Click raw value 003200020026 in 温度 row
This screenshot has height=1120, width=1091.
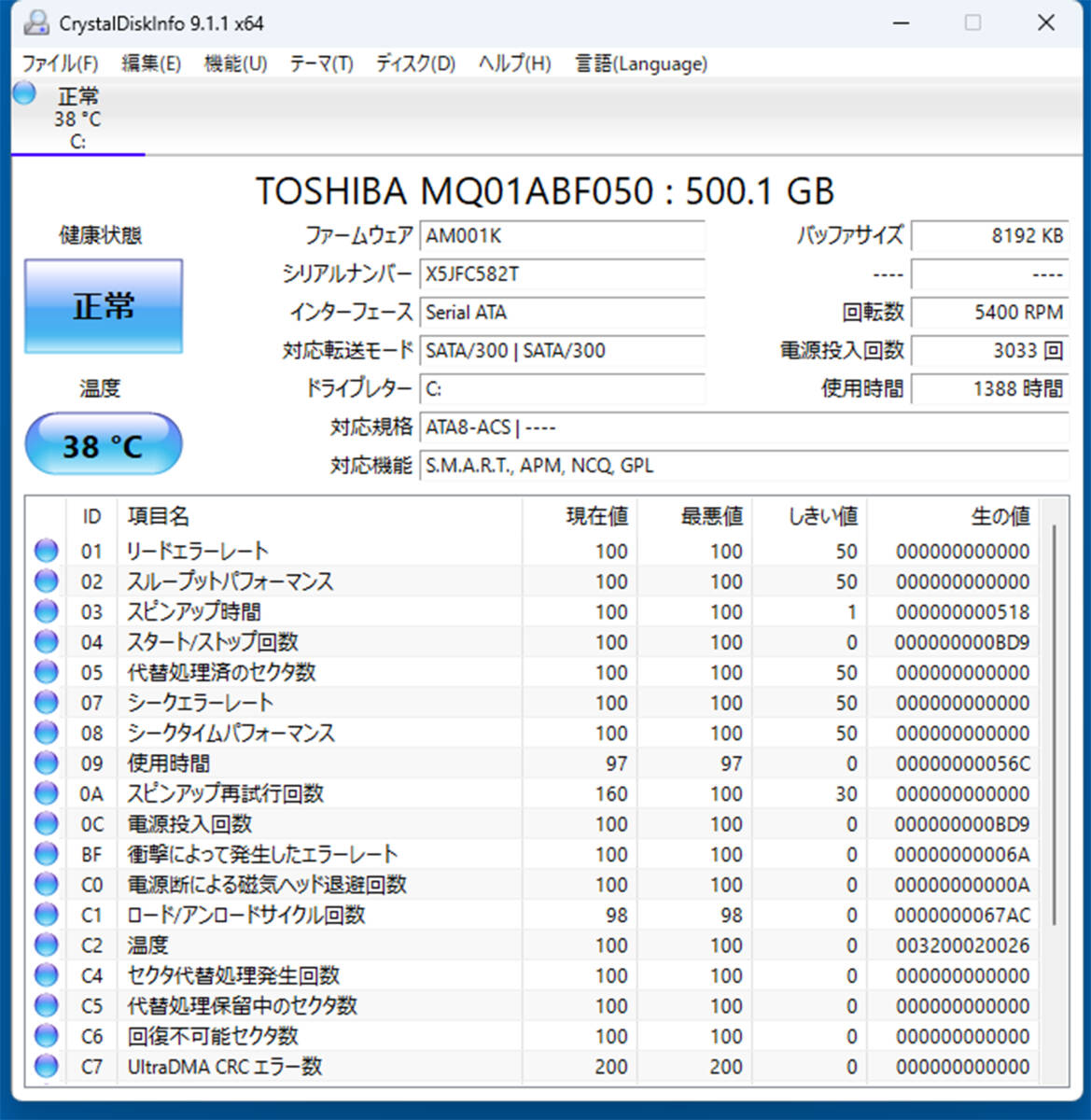[x=963, y=946]
